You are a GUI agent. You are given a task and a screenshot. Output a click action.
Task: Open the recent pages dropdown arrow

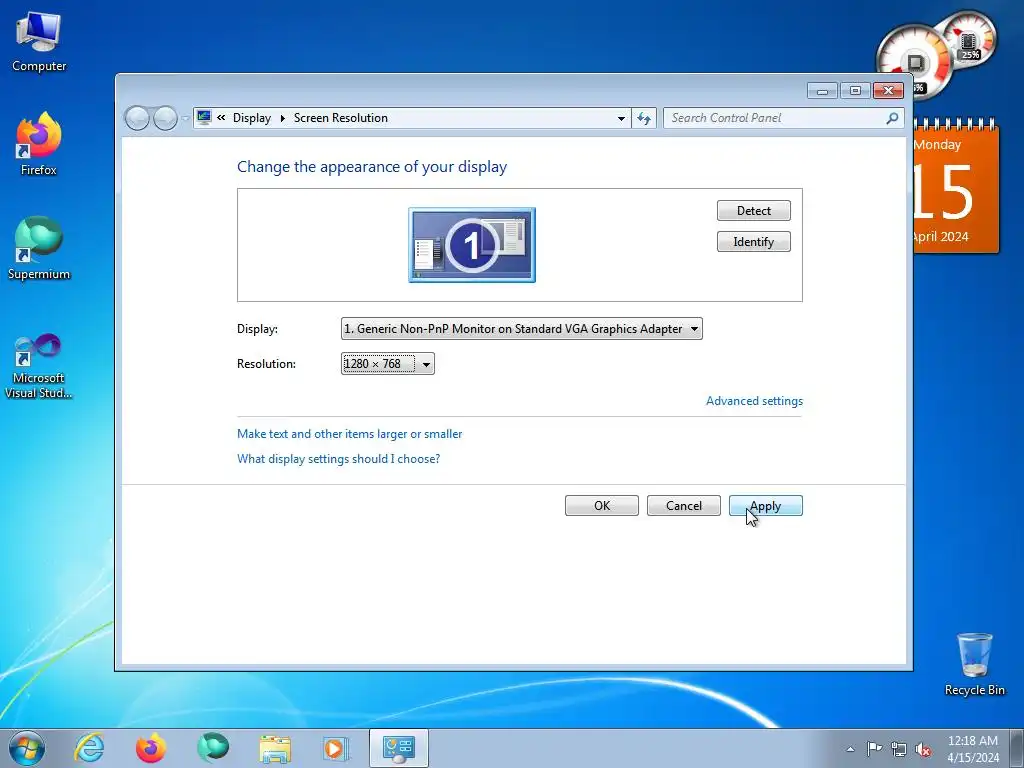[x=185, y=119]
